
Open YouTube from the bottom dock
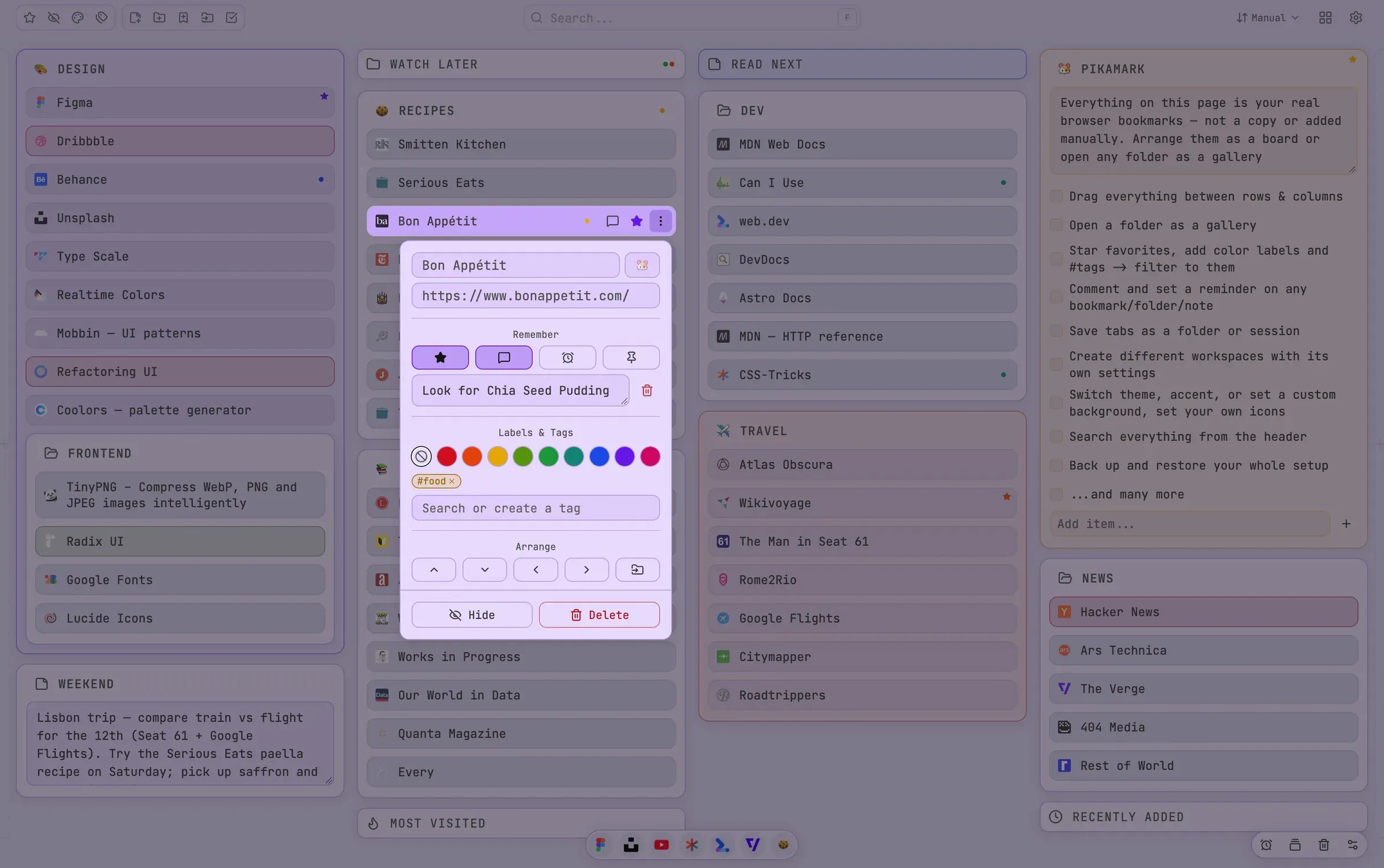661,845
